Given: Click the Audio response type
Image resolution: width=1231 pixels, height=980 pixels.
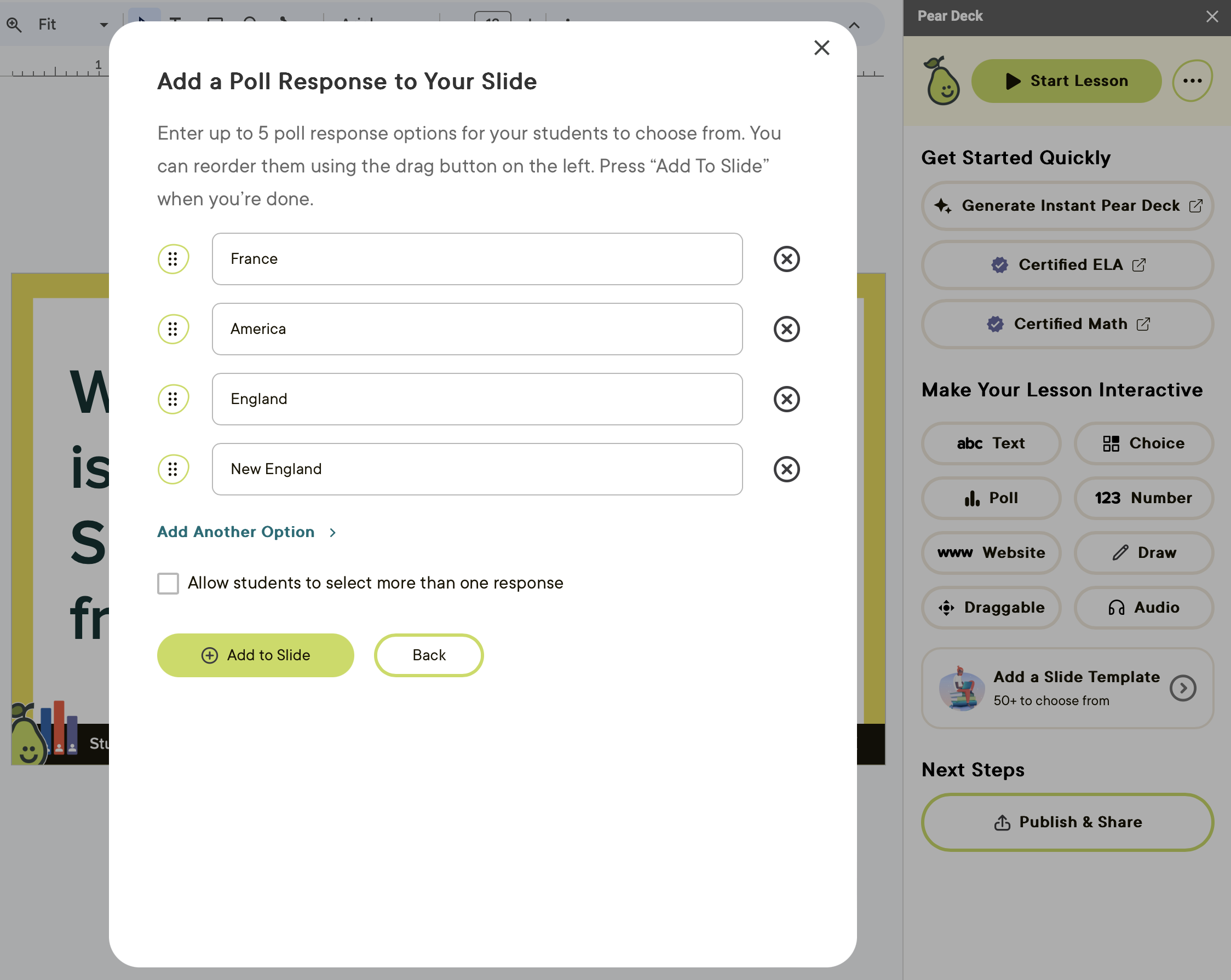Looking at the screenshot, I should (x=1143, y=607).
